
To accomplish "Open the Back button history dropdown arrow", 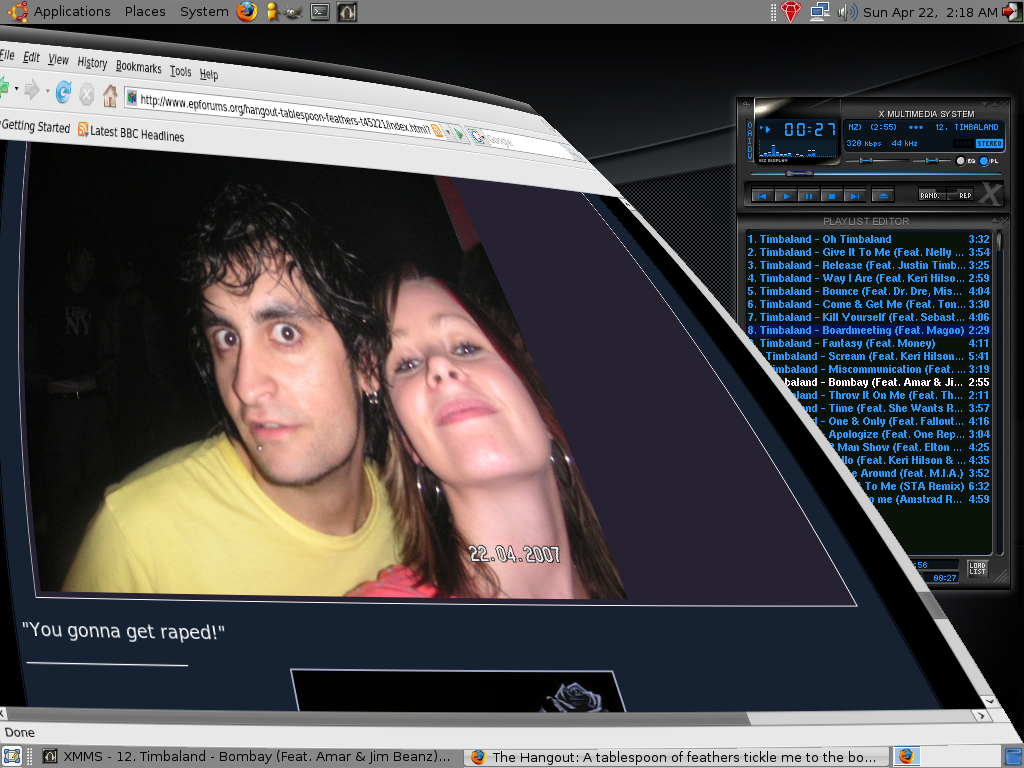I will pyautogui.click(x=16, y=88).
